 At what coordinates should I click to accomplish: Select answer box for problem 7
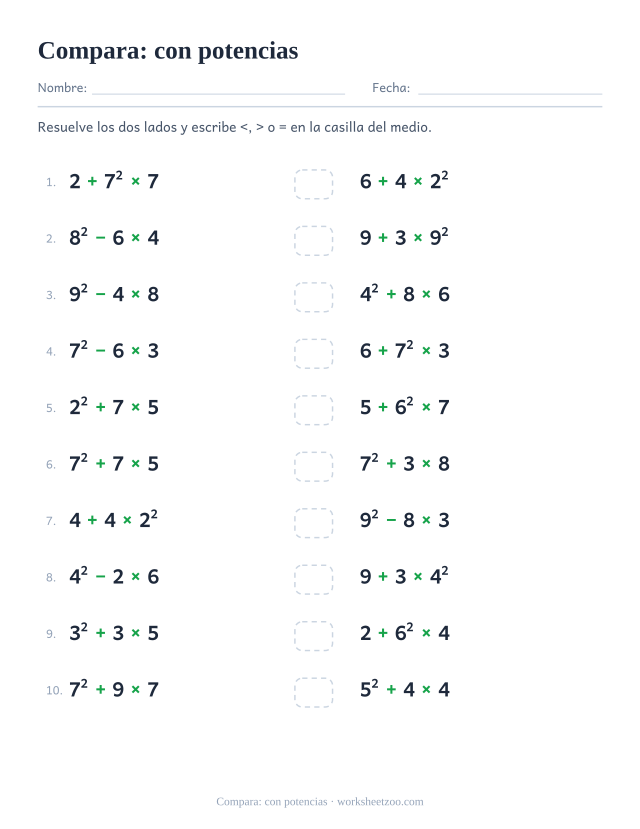tap(314, 523)
